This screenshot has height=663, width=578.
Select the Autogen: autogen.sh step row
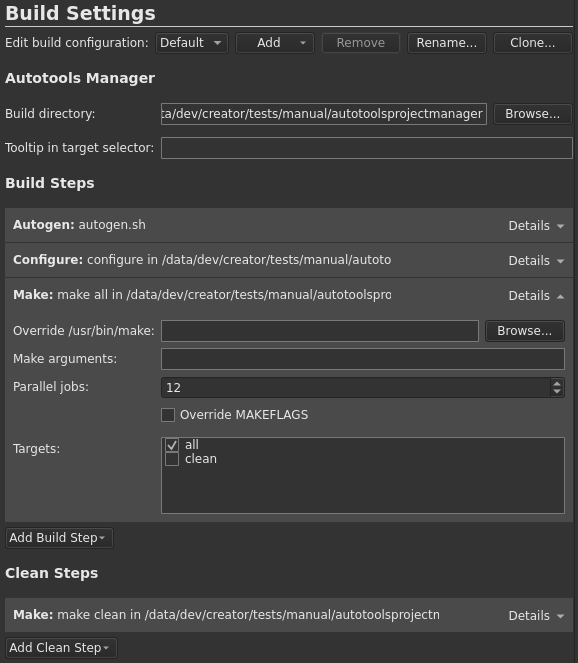click(289, 225)
